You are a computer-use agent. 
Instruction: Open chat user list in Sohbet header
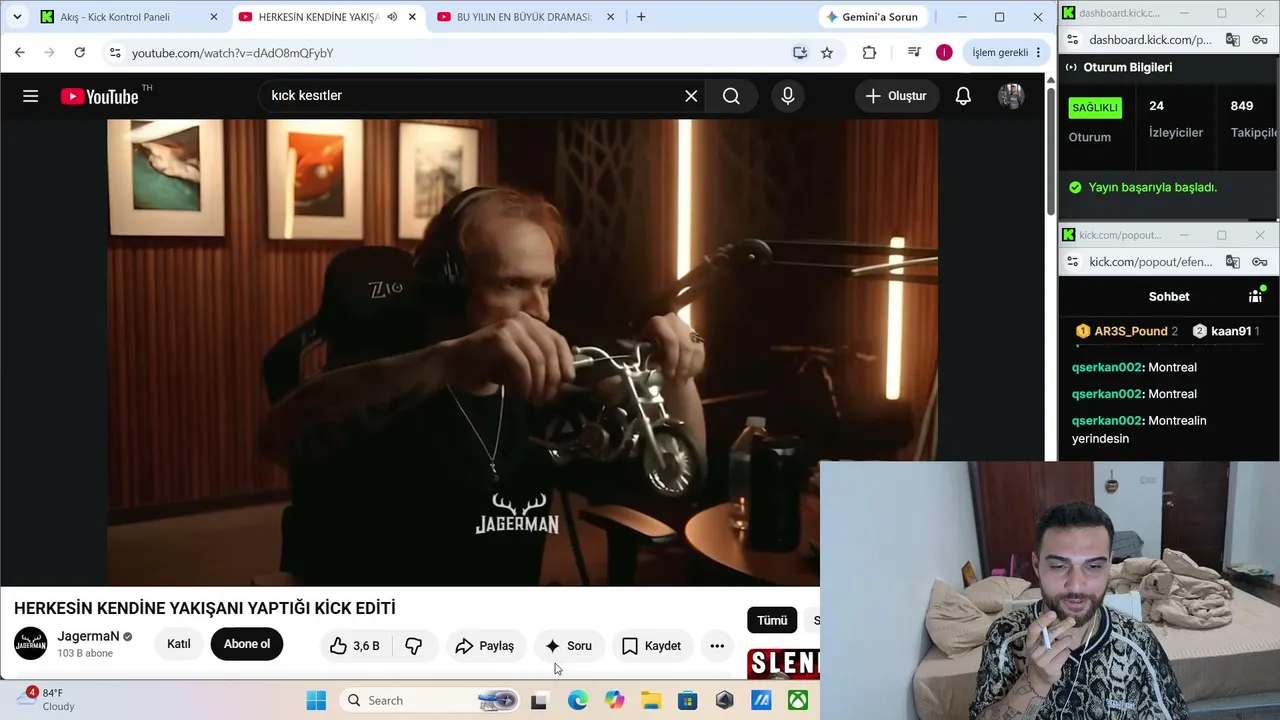point(1255,296)
